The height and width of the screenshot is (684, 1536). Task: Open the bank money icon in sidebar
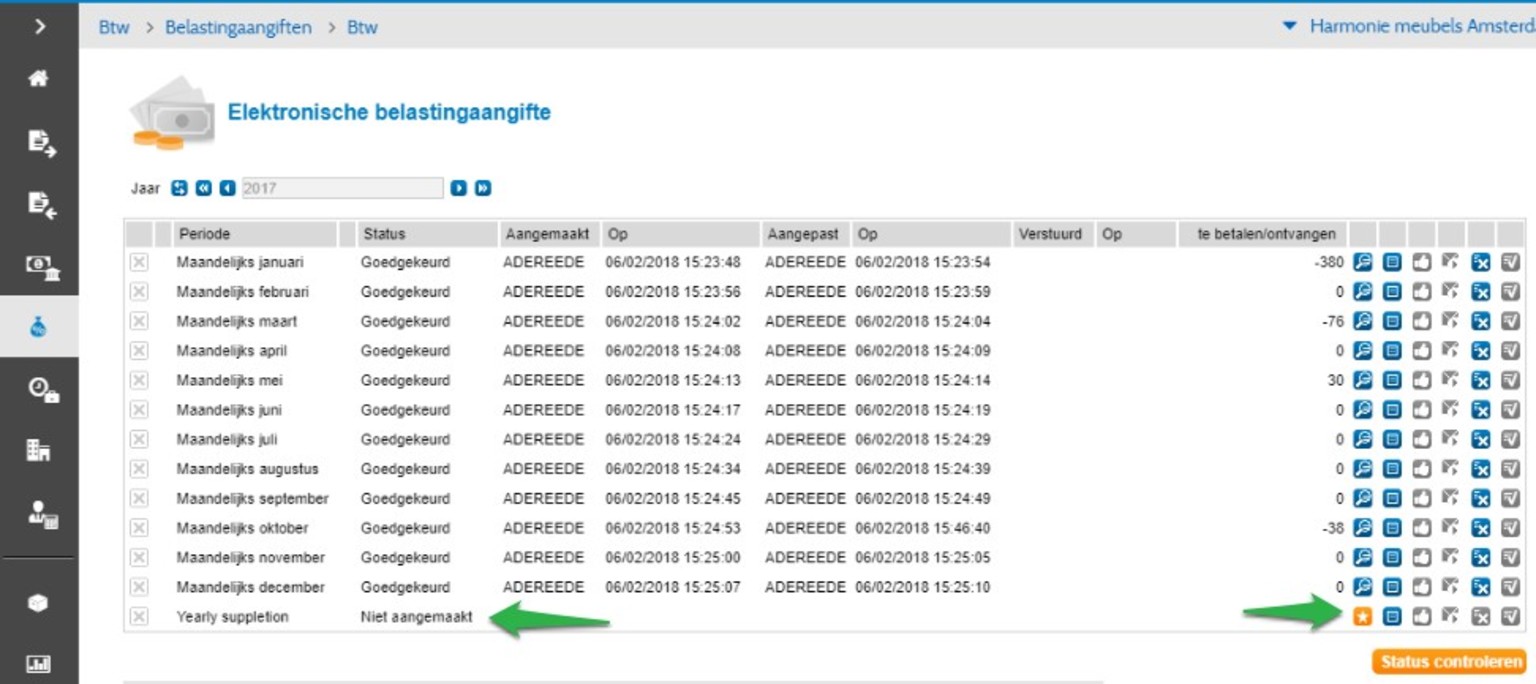pyautogui.click(x=39, y=266)
